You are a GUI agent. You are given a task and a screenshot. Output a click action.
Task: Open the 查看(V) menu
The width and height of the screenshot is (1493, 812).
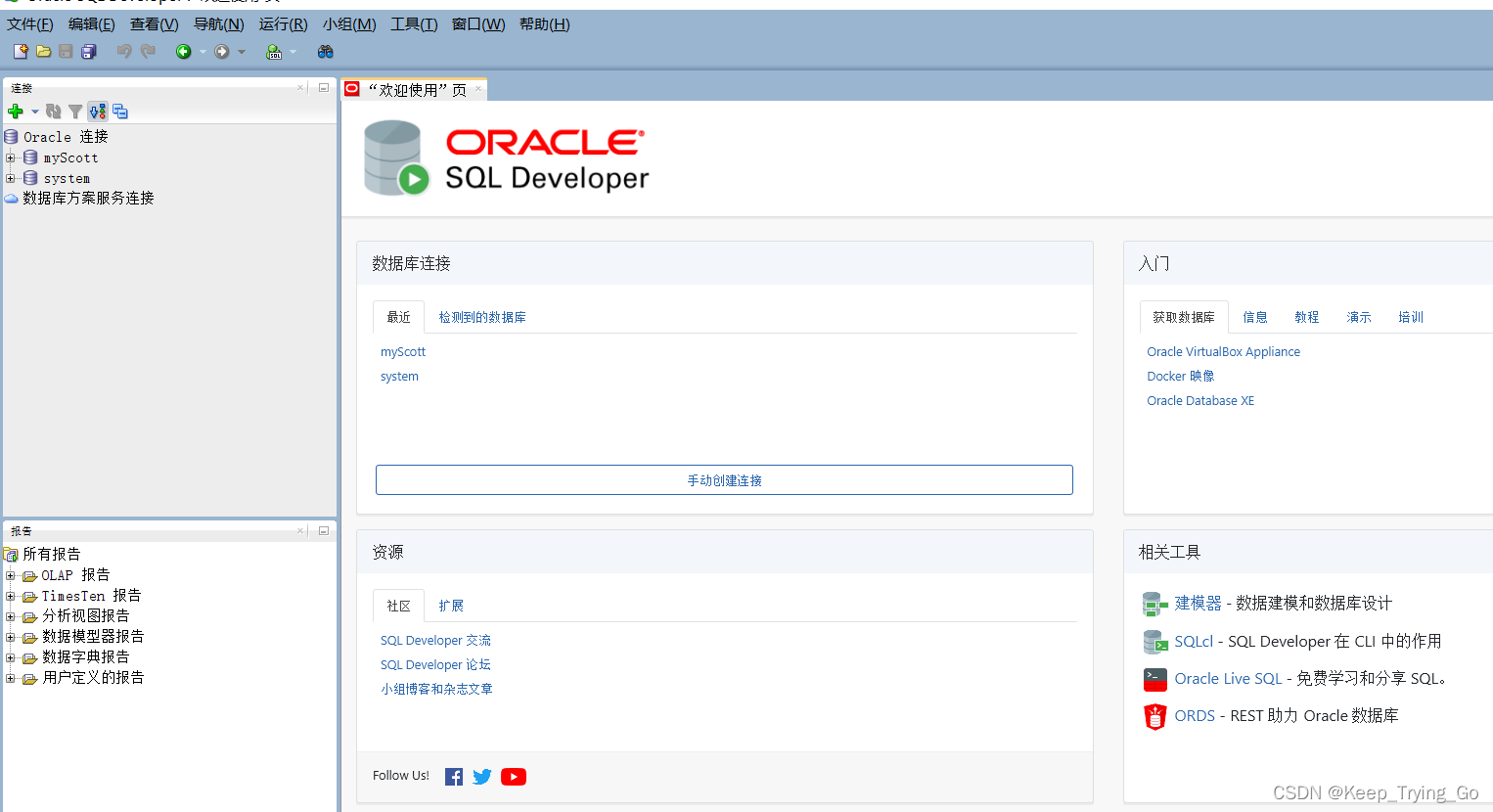tap(155, 24)
